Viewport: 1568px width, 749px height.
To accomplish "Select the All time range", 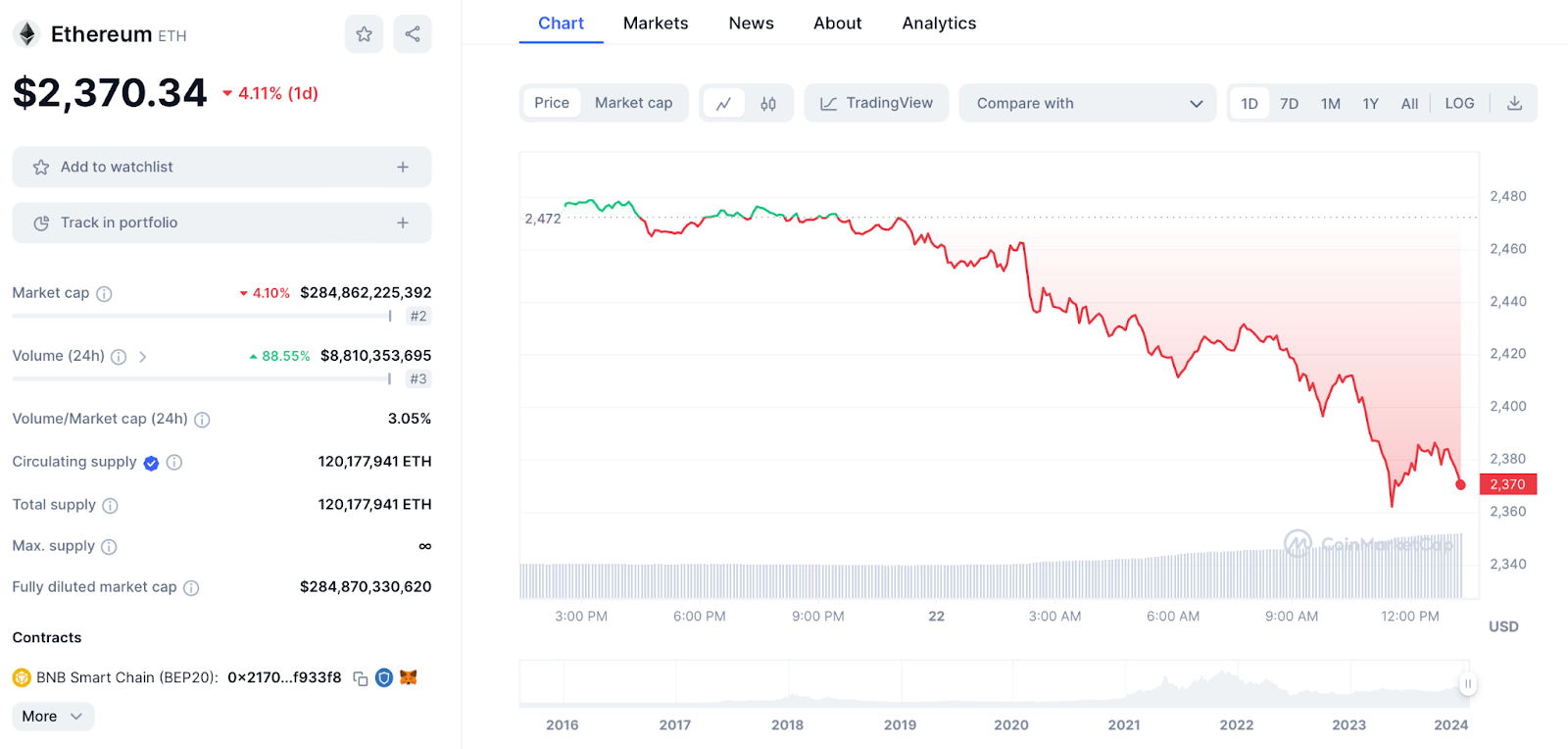I will (1409, 103).
